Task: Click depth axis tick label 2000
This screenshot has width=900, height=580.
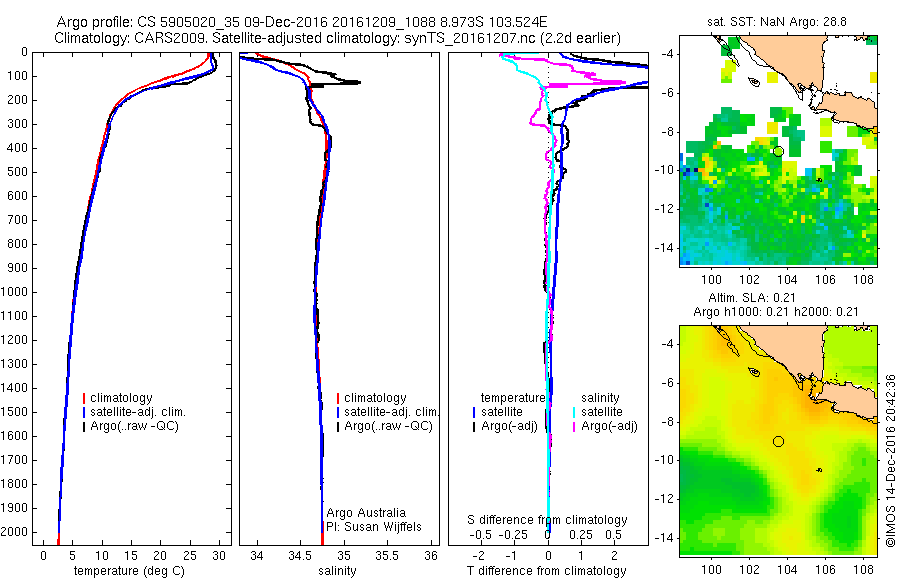Action: [14, 532]
